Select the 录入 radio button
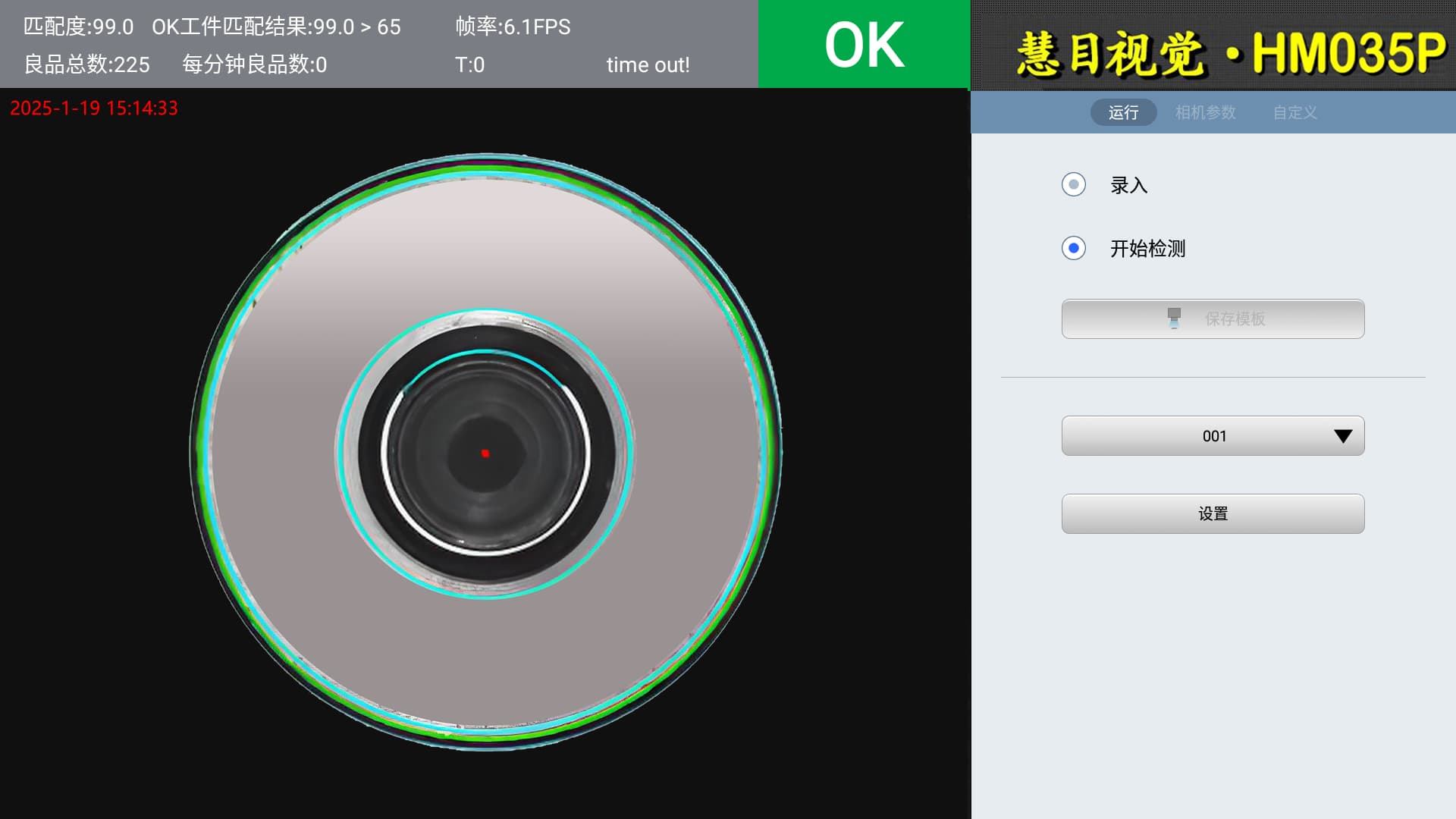Viewport: 1456px width, 819px height. [1074, 185]
